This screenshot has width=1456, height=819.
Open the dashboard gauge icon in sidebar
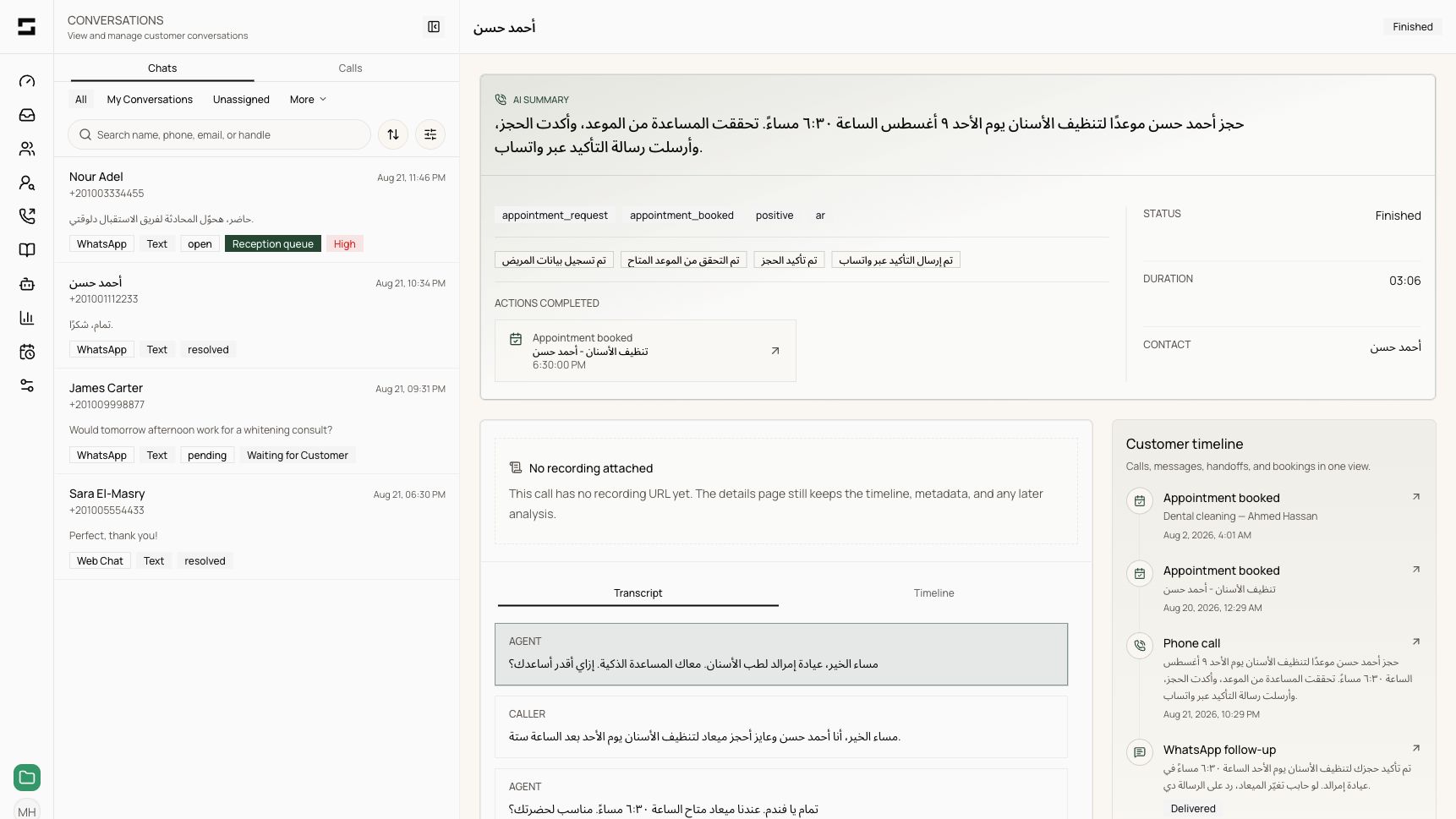(27, 81)
